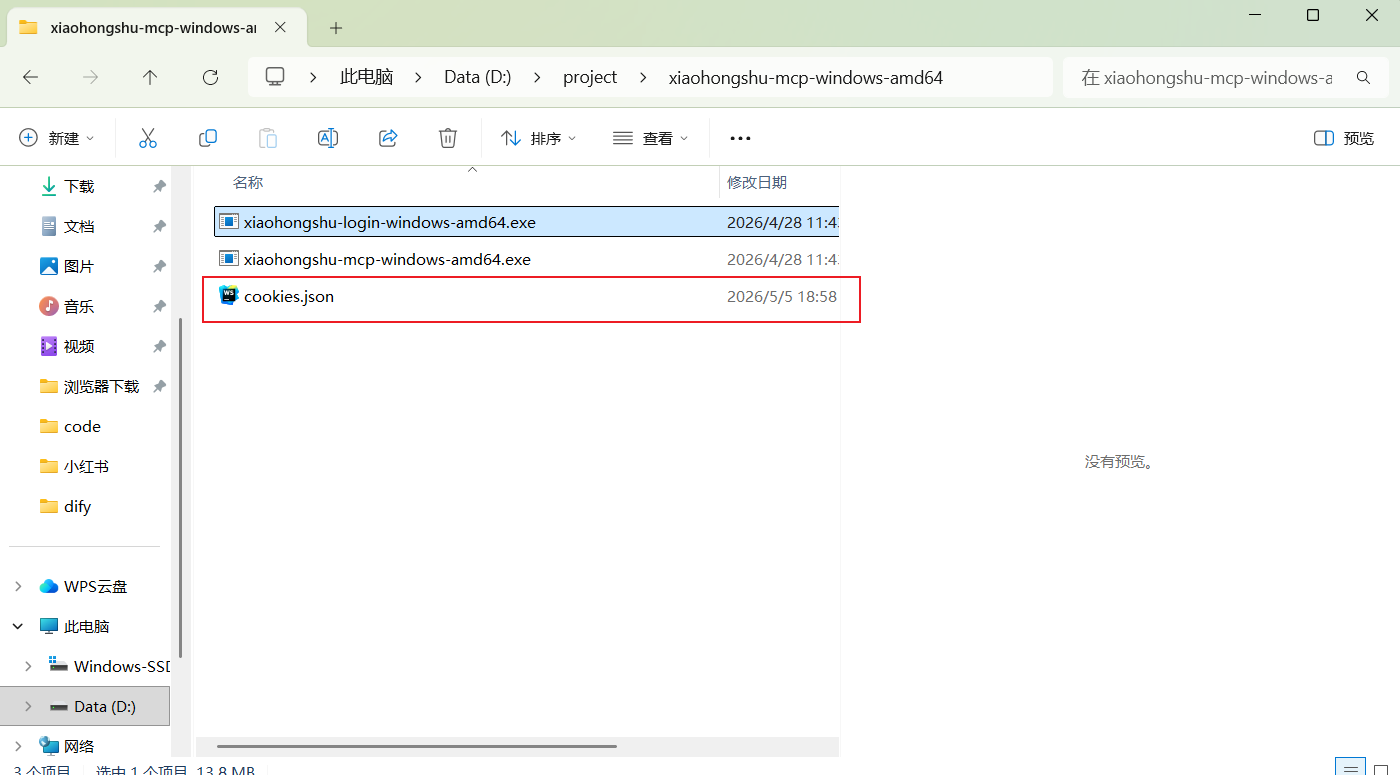Open 文档 in navigation pane

tap(79, 226)
